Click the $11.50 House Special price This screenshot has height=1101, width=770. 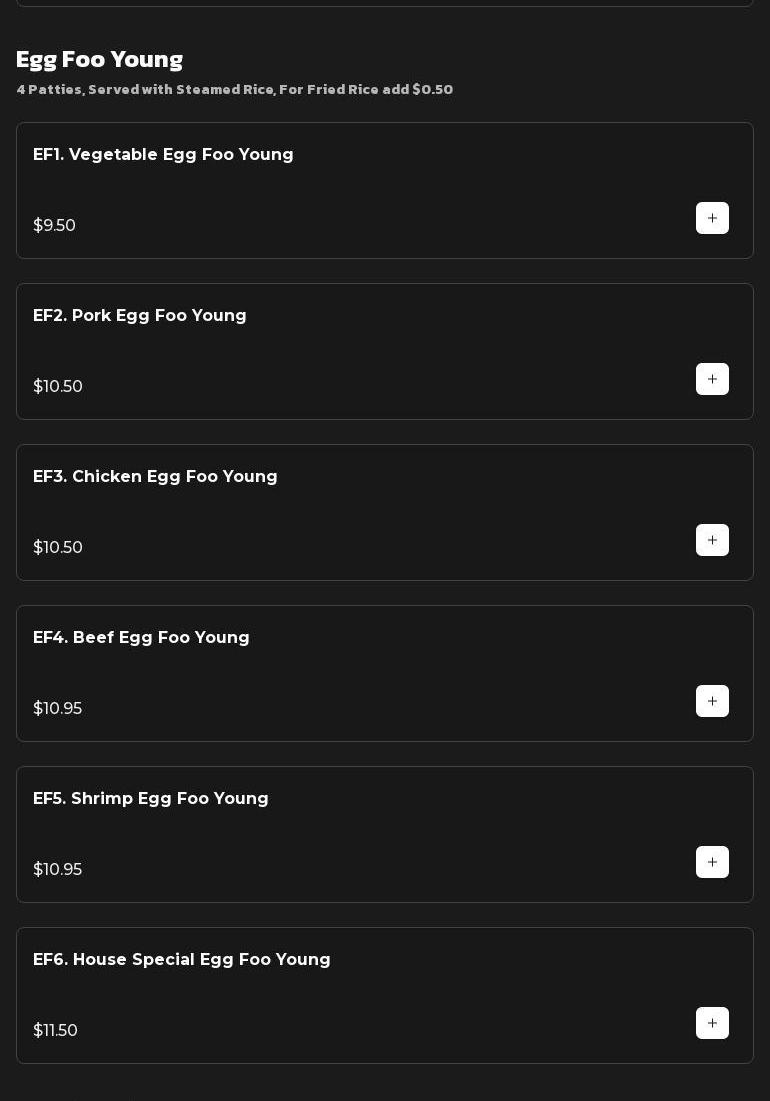(56, 1031)
